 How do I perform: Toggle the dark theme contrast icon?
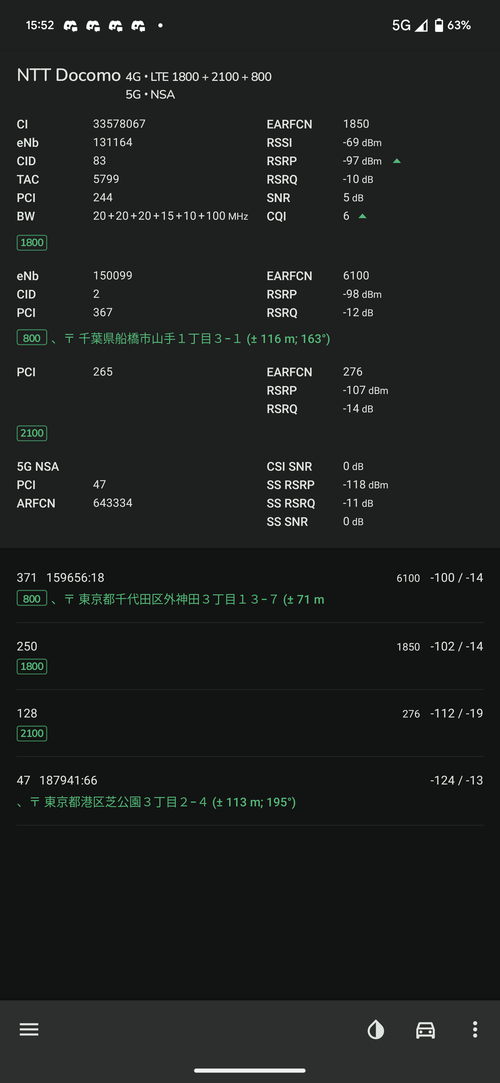click(376, 1030)
